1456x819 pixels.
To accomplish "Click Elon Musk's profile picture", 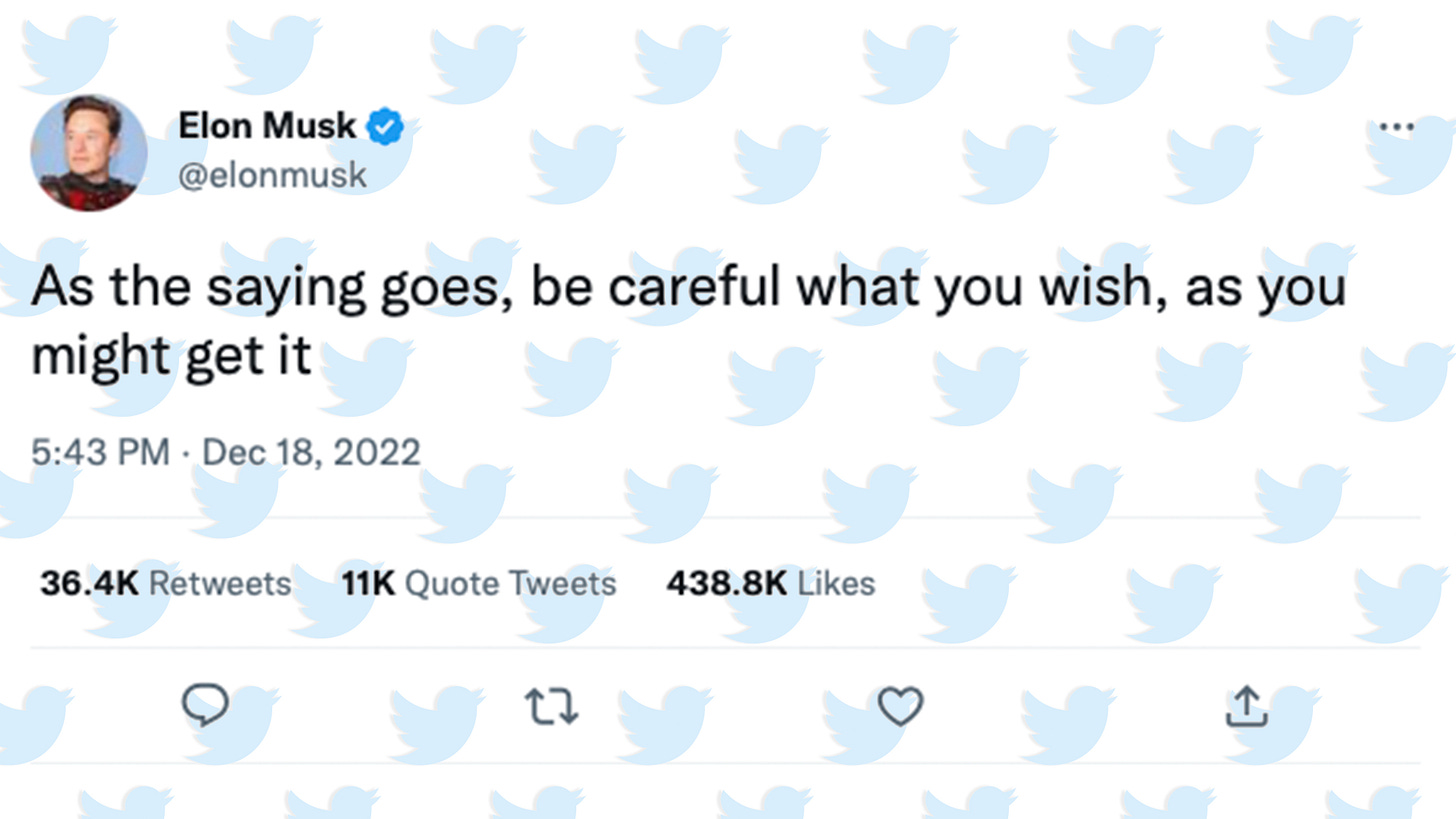I will click(x=88, y=153).
